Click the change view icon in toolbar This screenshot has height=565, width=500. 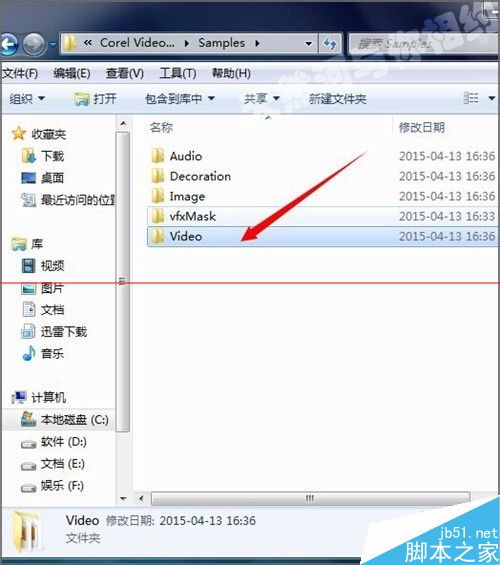[472, 98]
